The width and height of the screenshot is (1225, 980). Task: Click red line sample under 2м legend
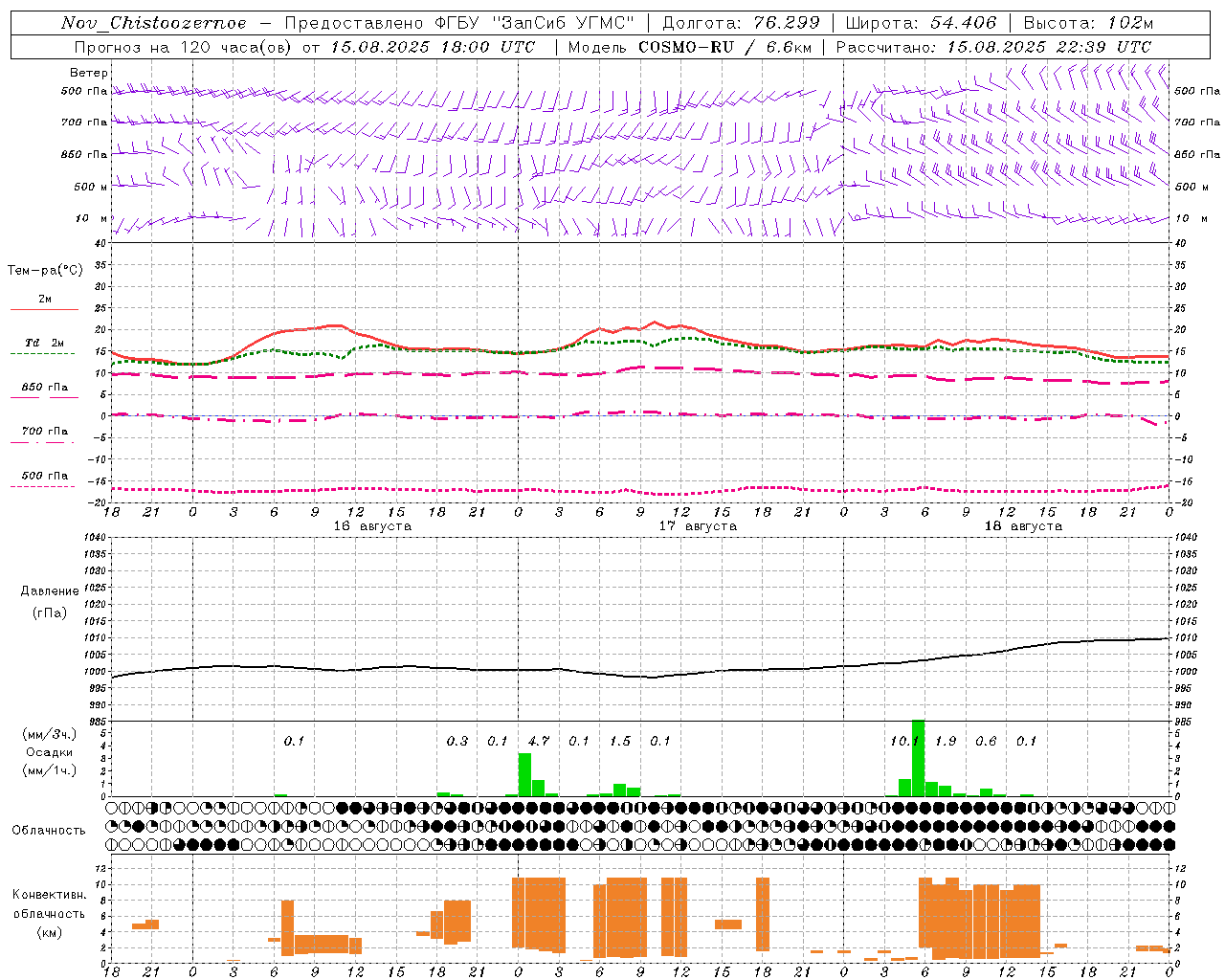[x=44, y=310]
